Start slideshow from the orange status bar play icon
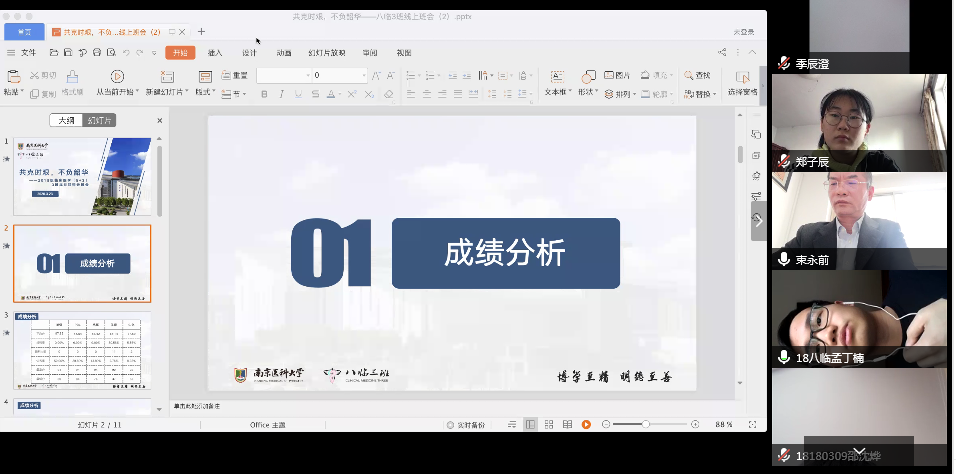This screenshot has width=956, height=474. click(586, 425)
